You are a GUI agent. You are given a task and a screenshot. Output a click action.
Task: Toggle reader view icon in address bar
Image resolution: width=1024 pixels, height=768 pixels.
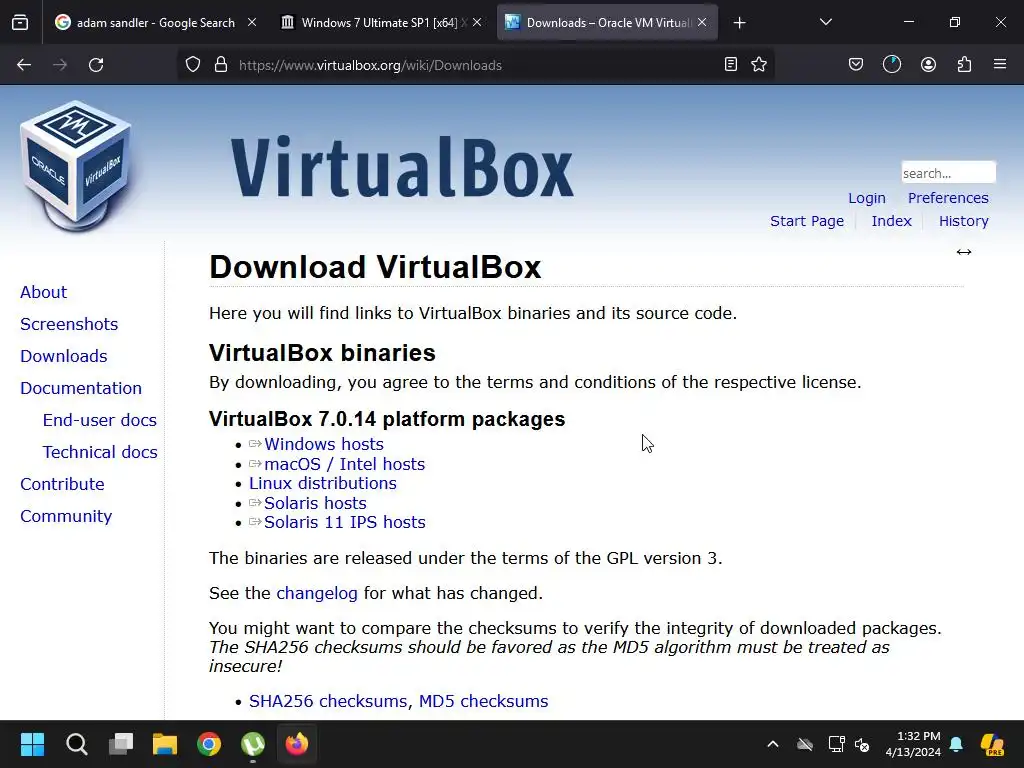click(x=731, y=64)
